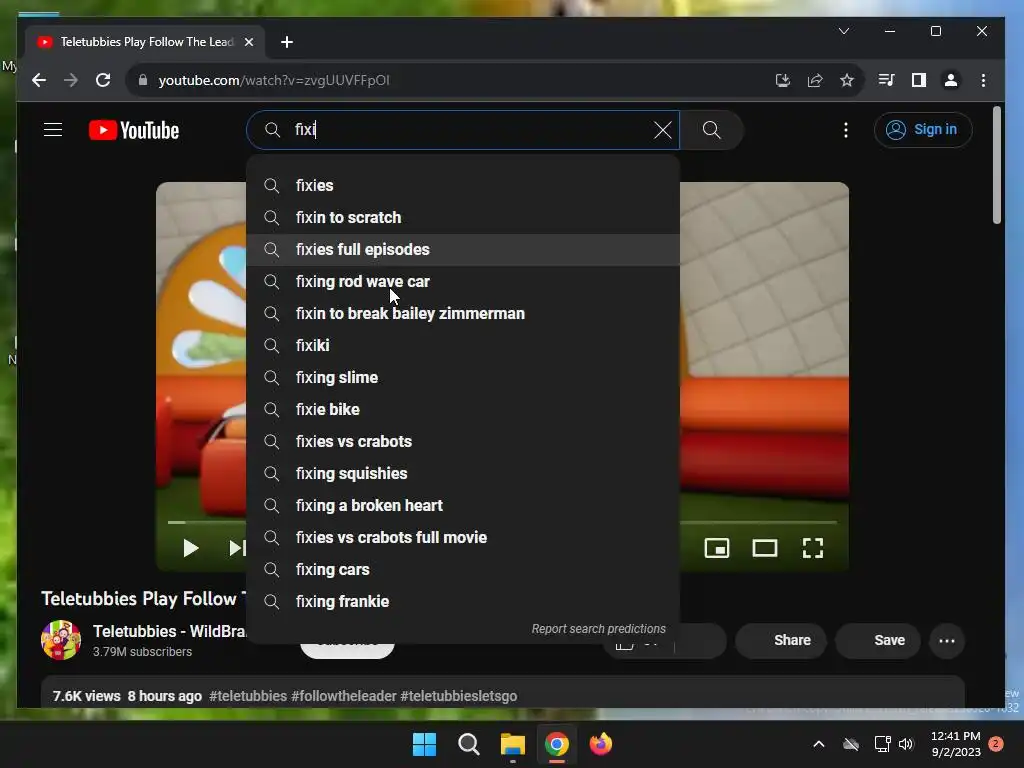This screenshot has width=1024, height=768.
Task: Pick suggestion "fixie bike"
Action: tap(463, 409)
